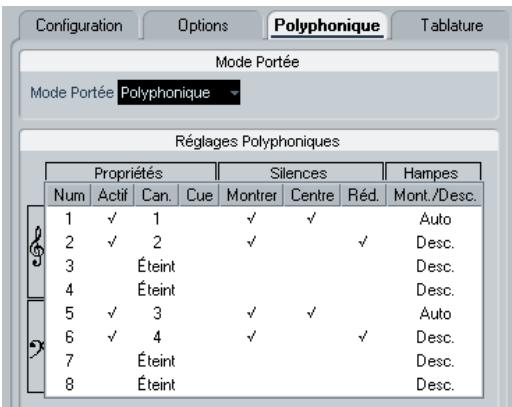
Task: Click the Cue column header
Action: coord(199,195)
